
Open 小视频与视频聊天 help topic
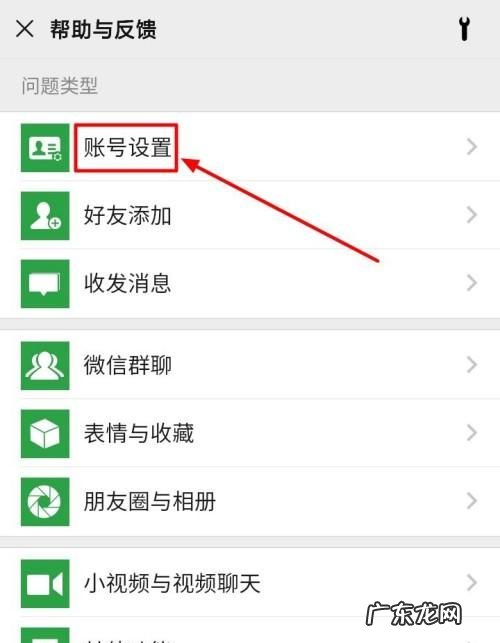click(x=250, y=583)
